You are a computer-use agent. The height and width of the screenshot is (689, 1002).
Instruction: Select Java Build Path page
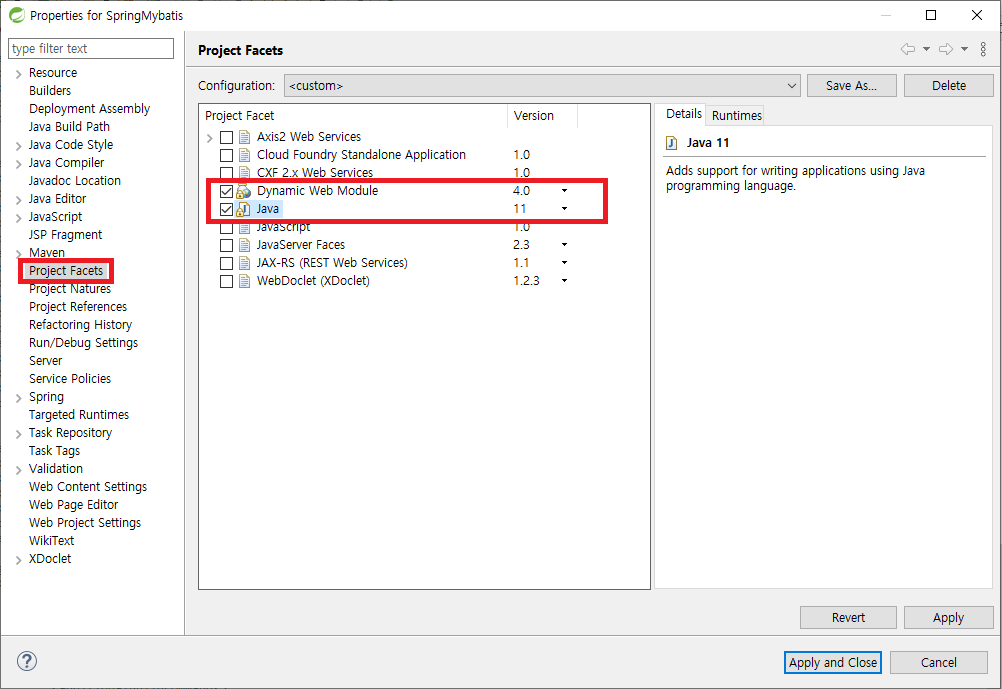[69, 127]
